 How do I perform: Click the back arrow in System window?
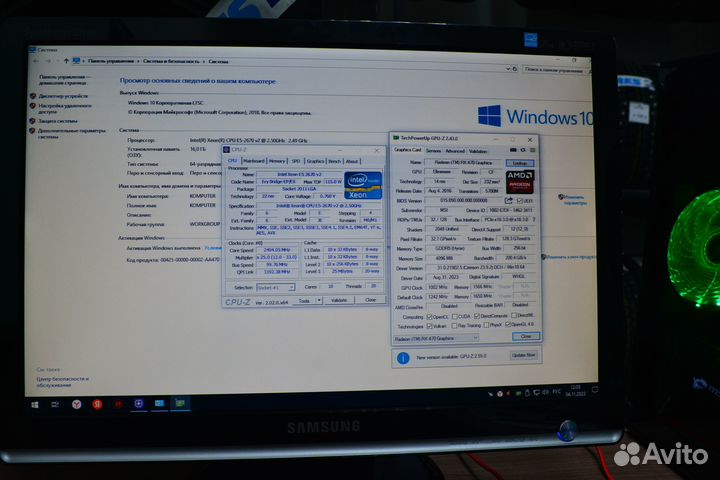[x=36, y=61]
